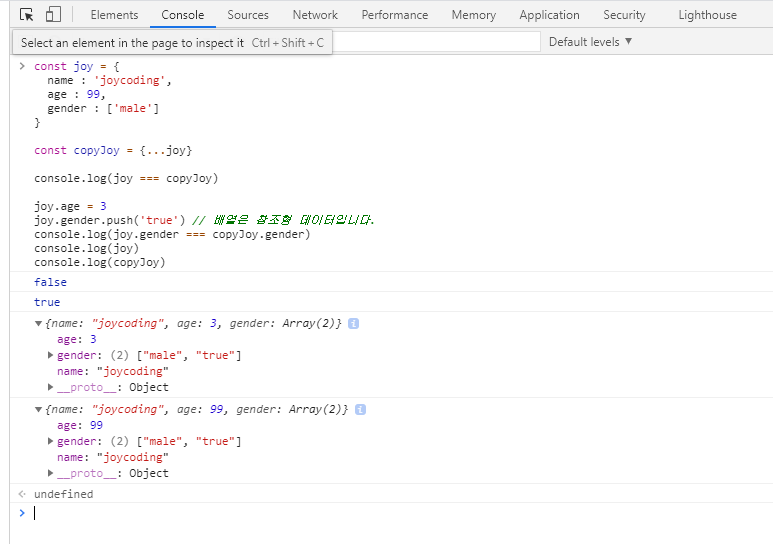Image resolution: width=773 pixels, height=544 pixels.
Task: Open the Network tab
Action: pos(315,15)
